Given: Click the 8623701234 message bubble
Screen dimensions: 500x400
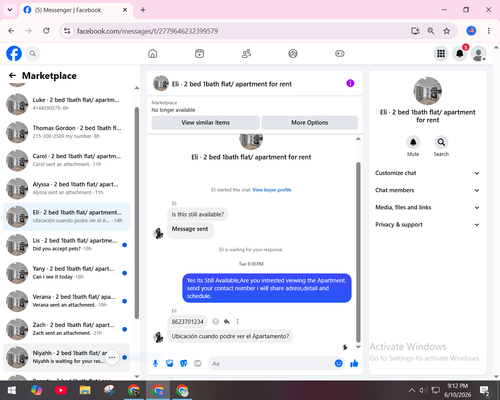Looking at the screenshot, I should 187,322.
